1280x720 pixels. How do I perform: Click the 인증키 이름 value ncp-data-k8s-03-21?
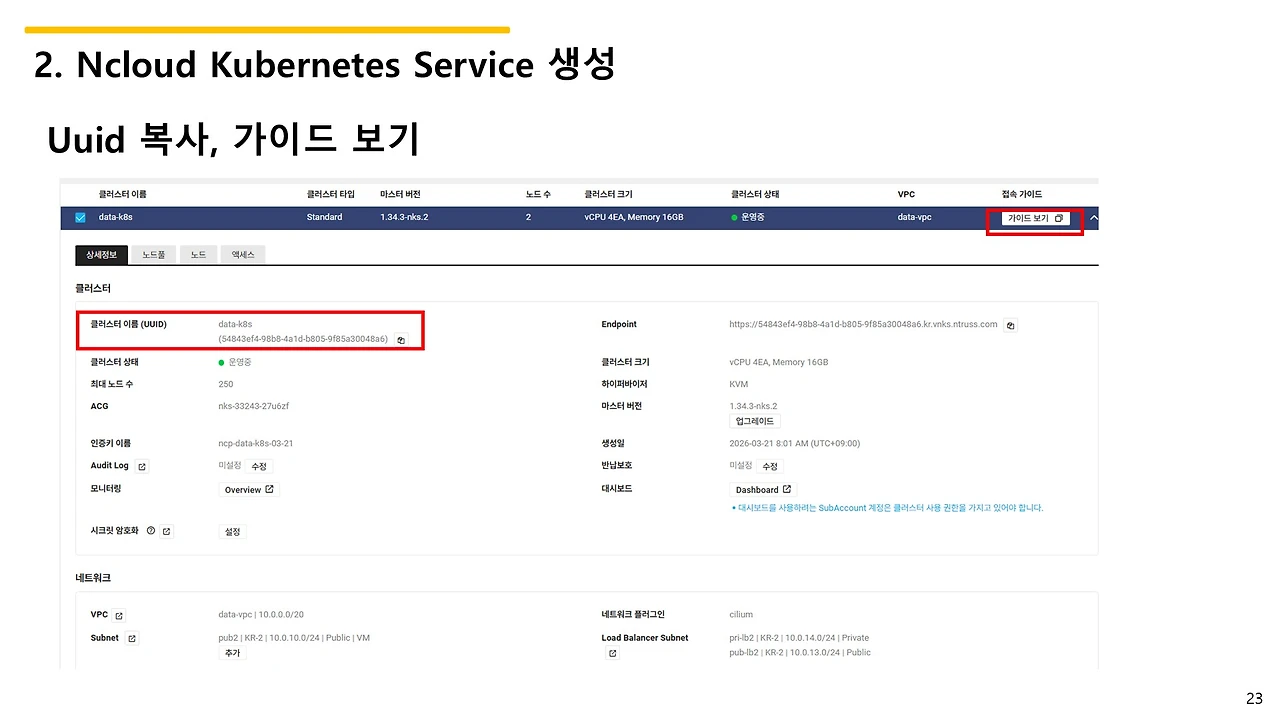pos(256,443)
